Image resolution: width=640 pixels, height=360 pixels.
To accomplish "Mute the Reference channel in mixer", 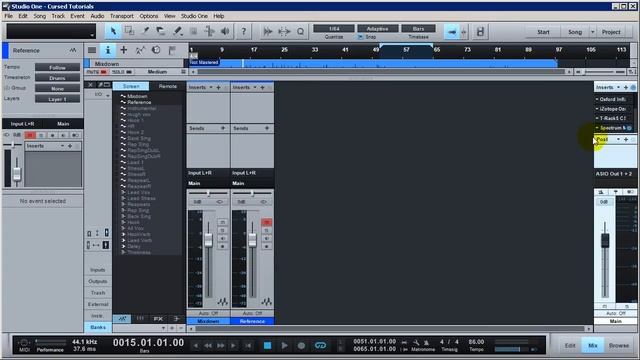I will (x=267, y=222).
